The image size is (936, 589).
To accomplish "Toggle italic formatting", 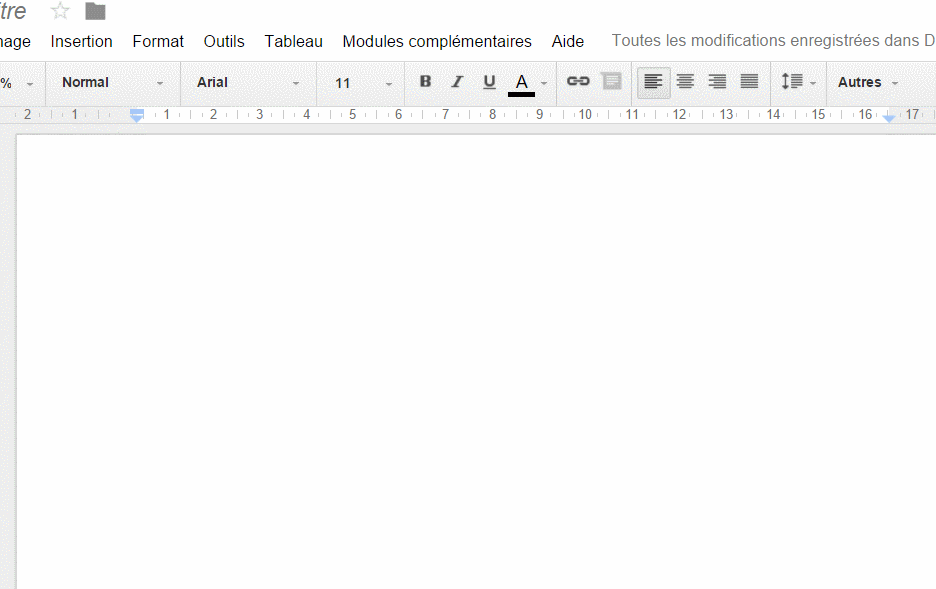I will coord(457,82).
